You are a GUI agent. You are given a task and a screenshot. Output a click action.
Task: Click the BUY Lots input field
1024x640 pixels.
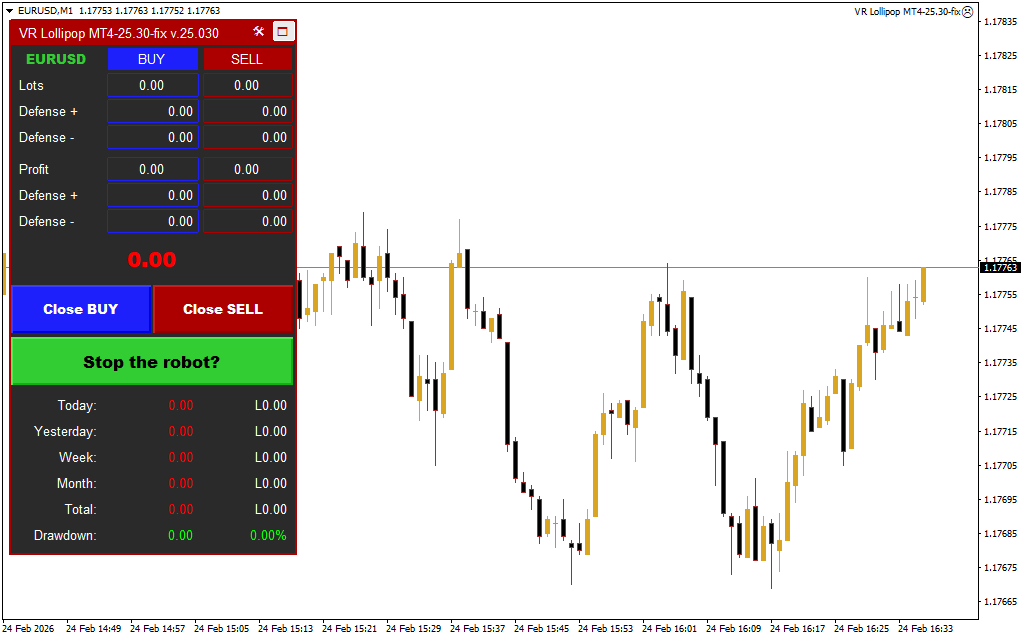[x=152, y=86]
